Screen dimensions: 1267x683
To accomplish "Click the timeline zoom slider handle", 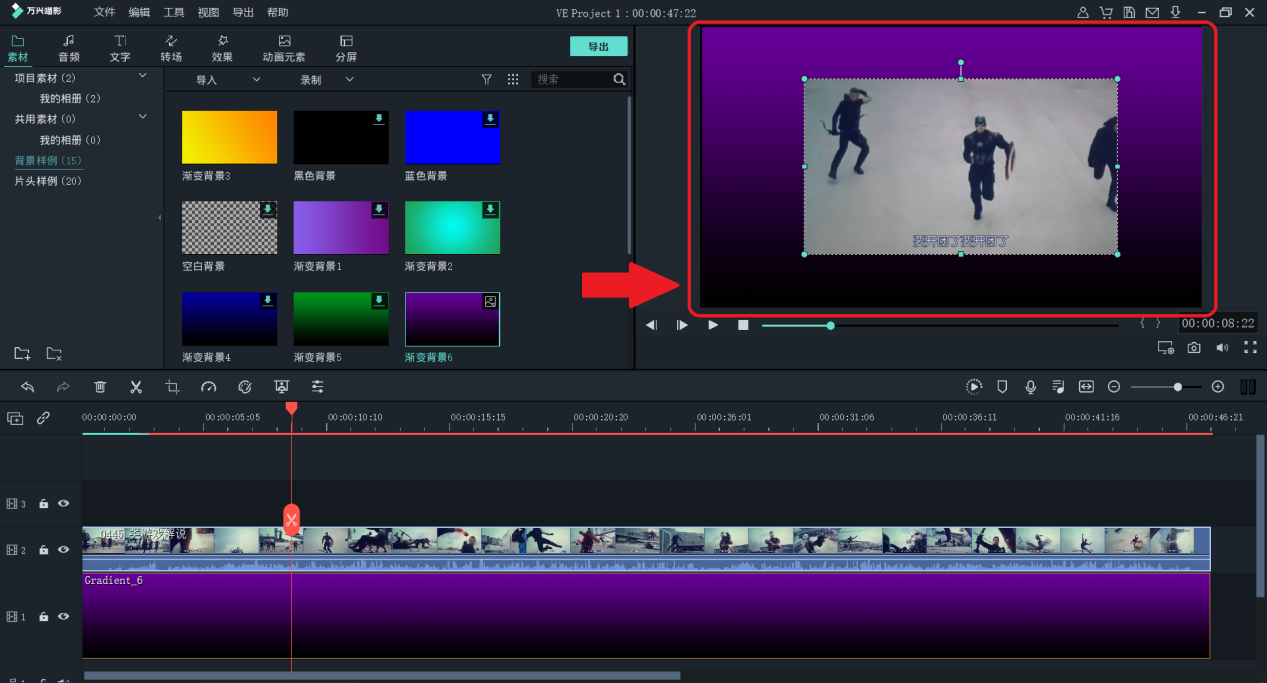I will click(1178, 387).
